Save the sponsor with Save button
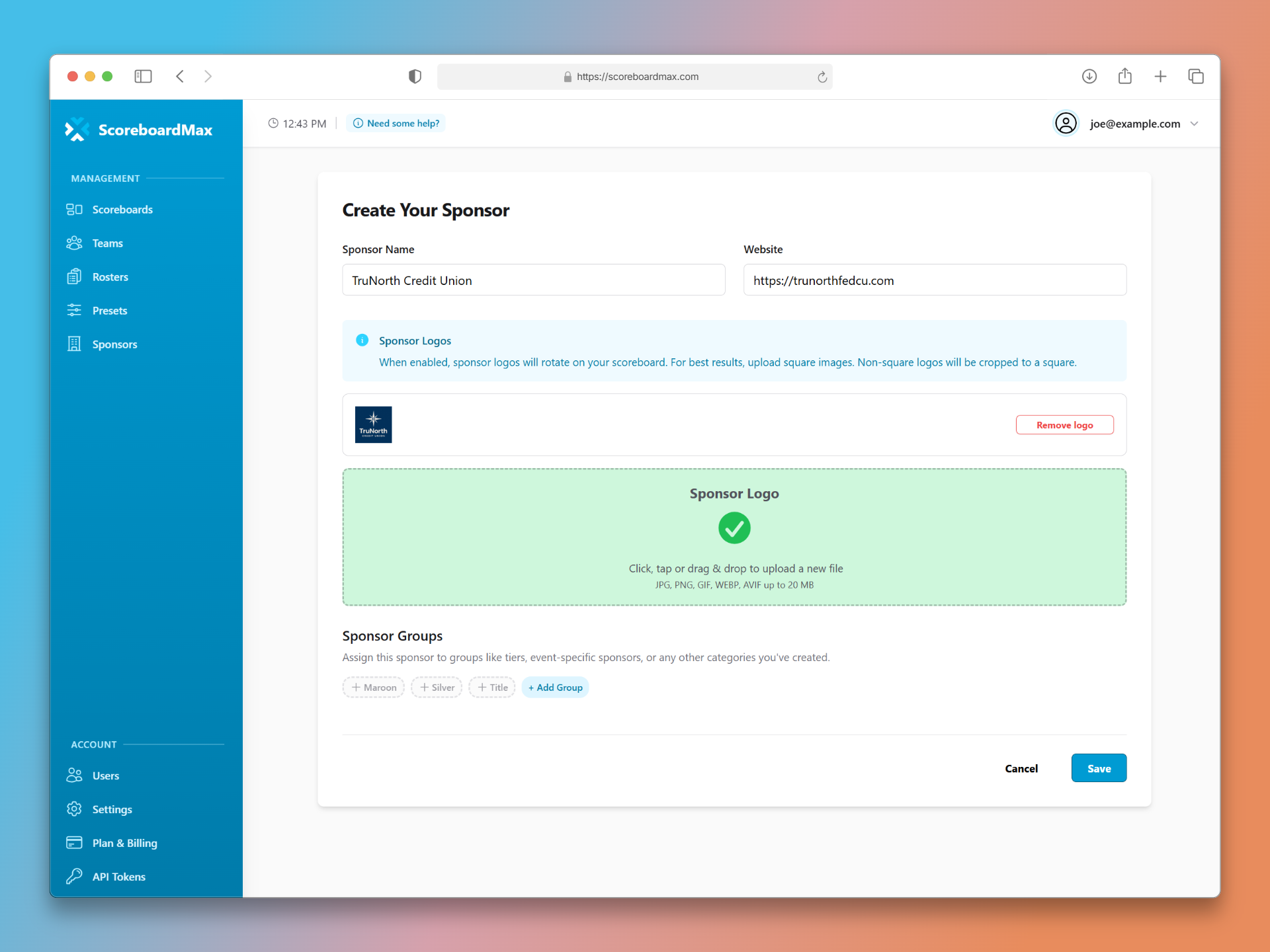 point(1099,768)
